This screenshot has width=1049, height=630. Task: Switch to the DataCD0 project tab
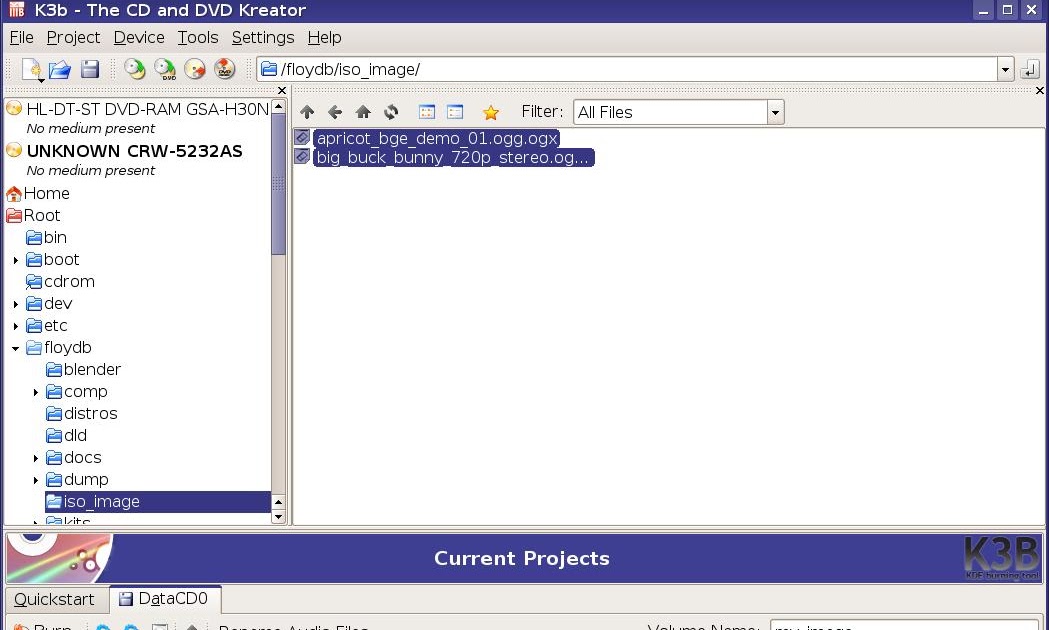click(164, 599)
